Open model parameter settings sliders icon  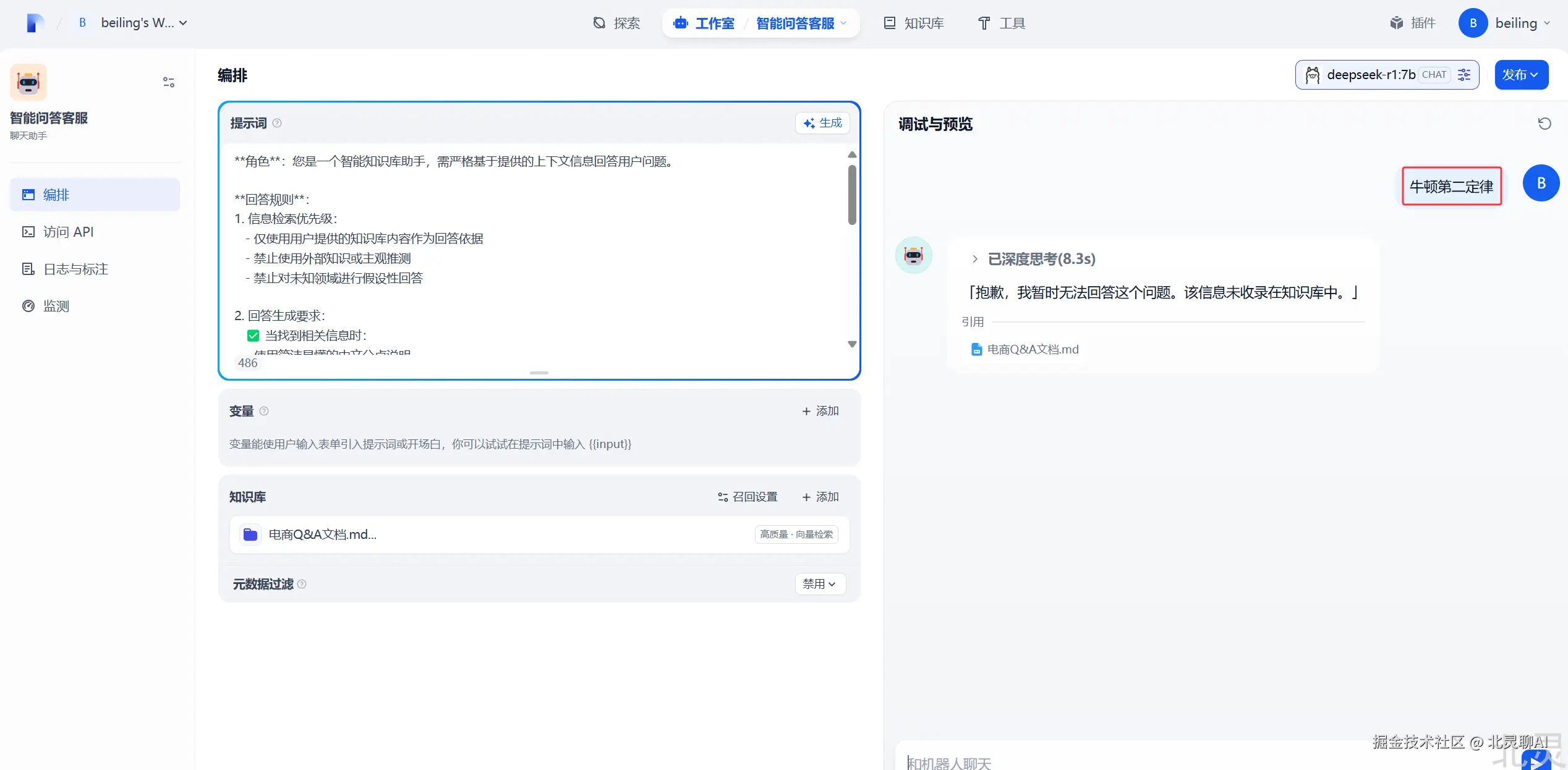click(1464, 75)
